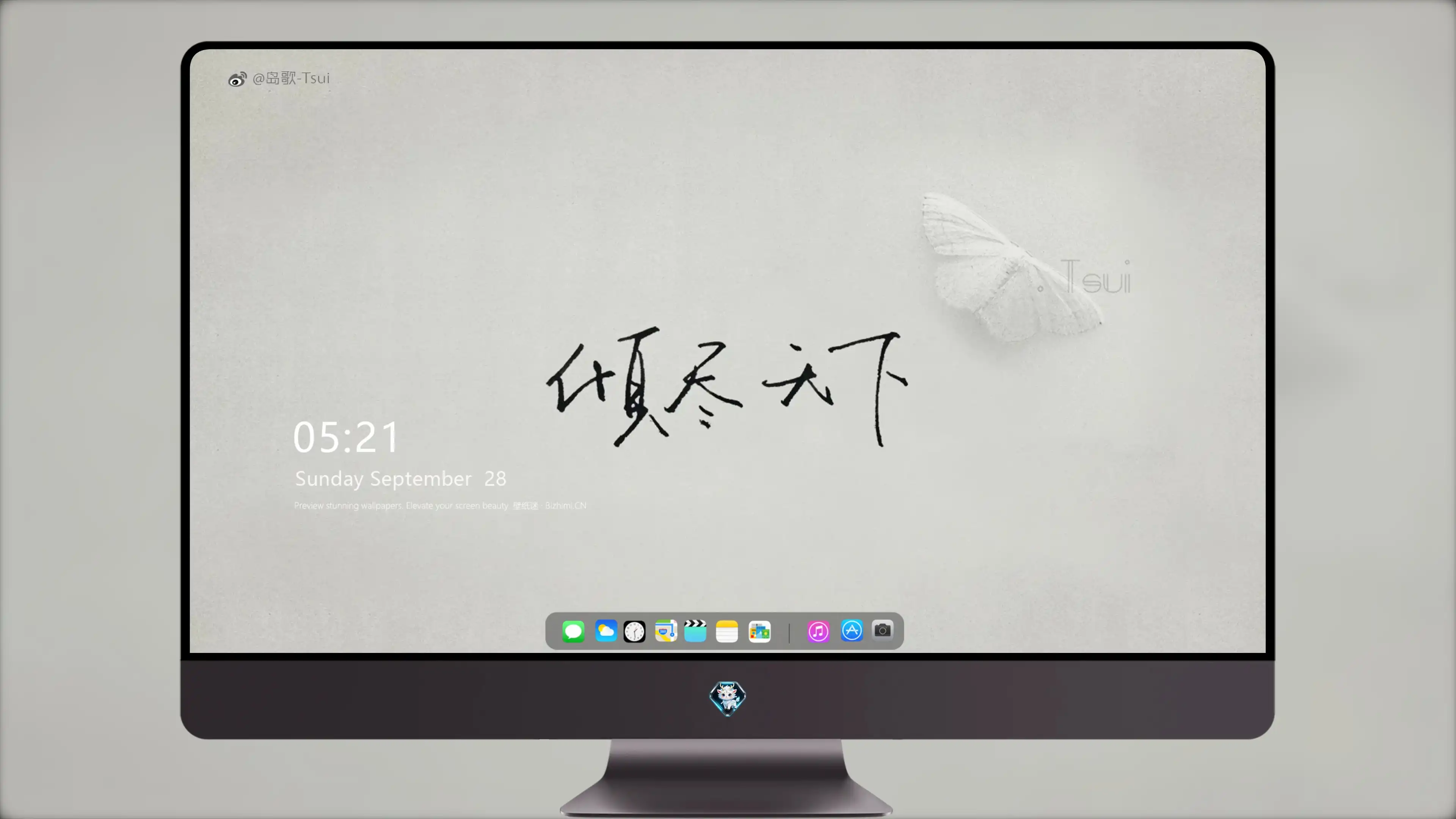This screenshot has height=819, width=1456.
Task: Click the Sunday September 28 date text
Action: (401, 479)
